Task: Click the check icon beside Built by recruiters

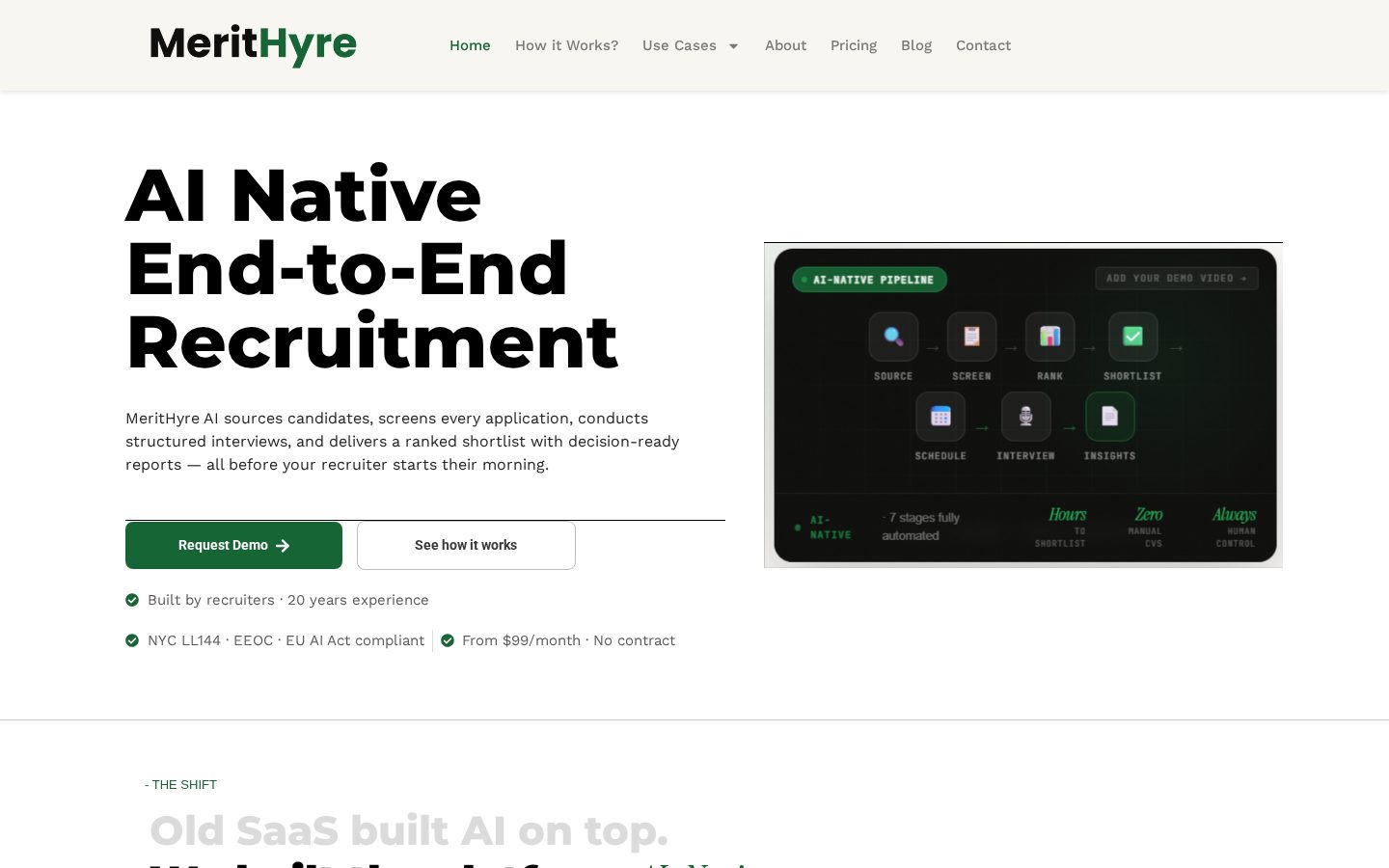Action: tap(132, 600)
